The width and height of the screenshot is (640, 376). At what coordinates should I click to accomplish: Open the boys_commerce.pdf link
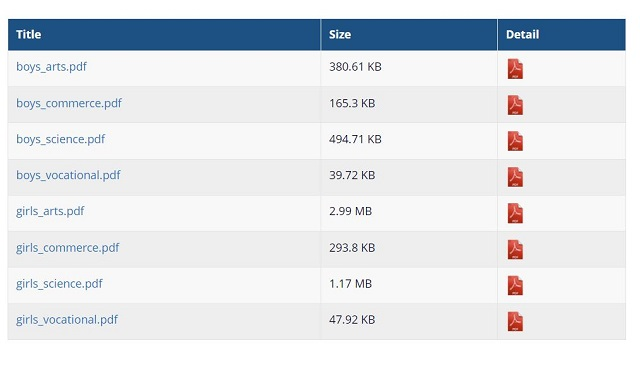(x=69, y=103)
